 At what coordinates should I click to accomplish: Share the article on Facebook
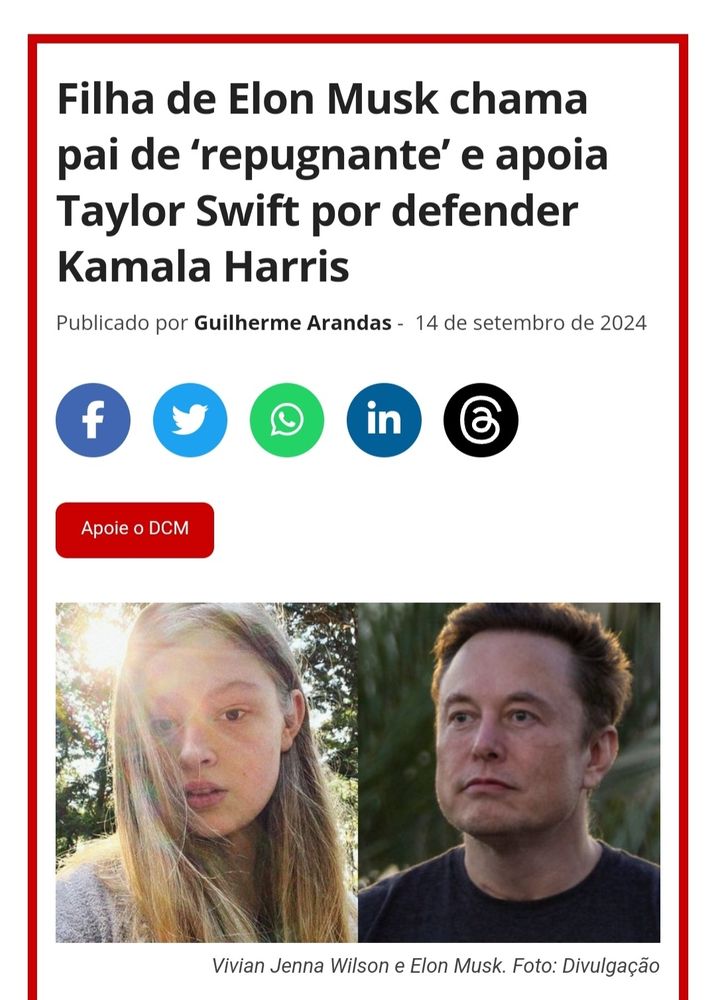[93, 420]
